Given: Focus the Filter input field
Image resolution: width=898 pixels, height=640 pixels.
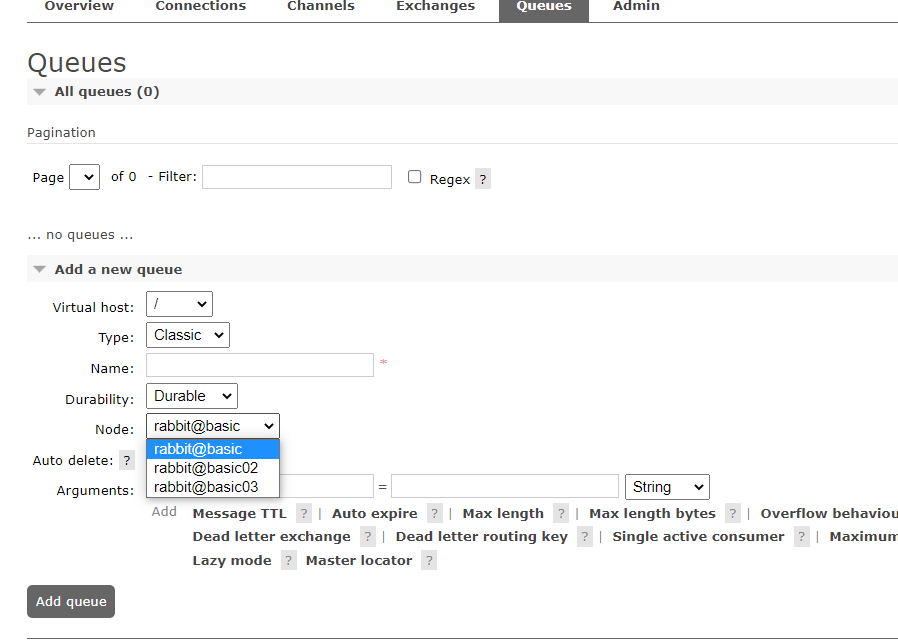Looking at the screenshot, I should pyautogui.click(x=297, y=177).
